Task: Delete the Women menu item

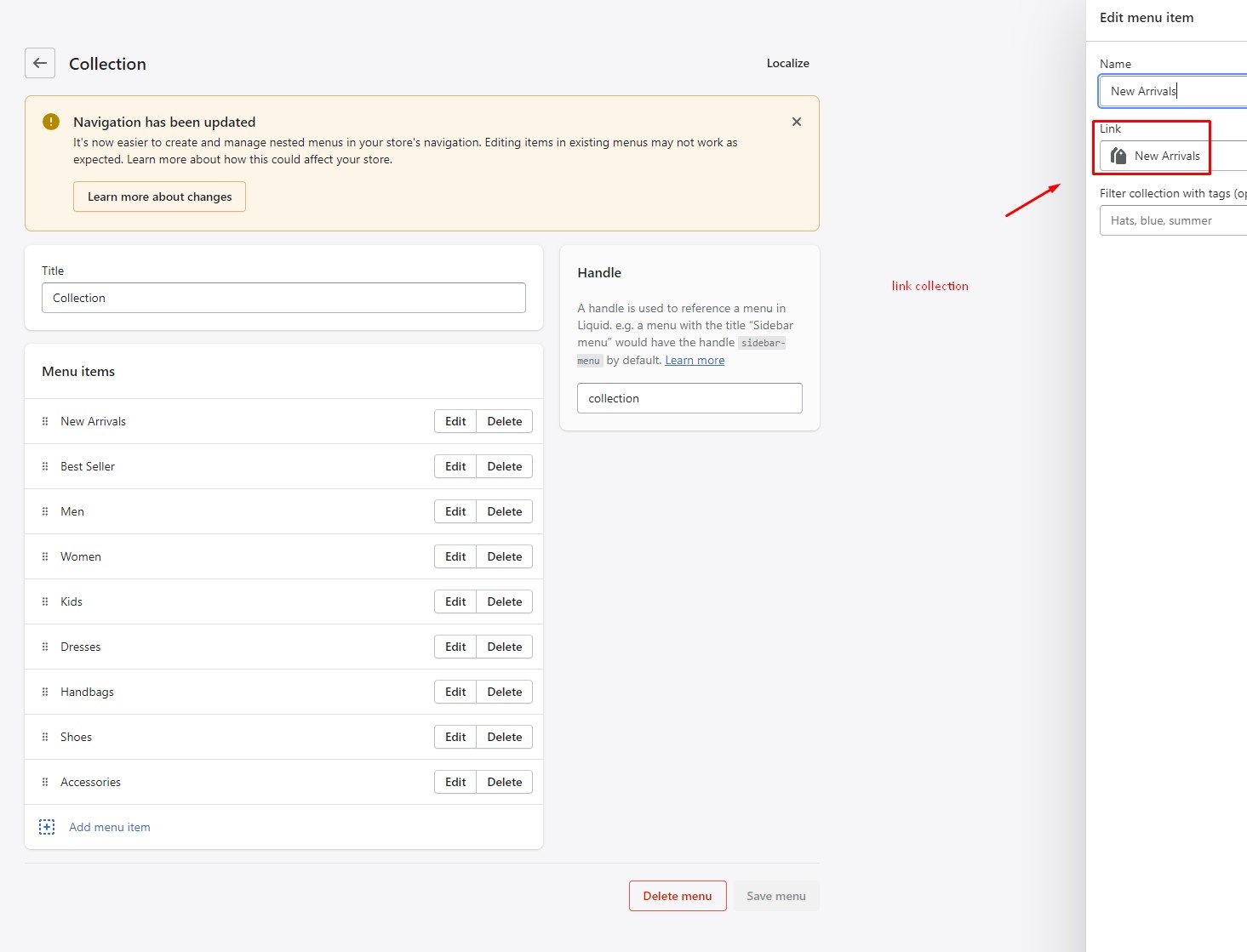Action: pos(504,556)
